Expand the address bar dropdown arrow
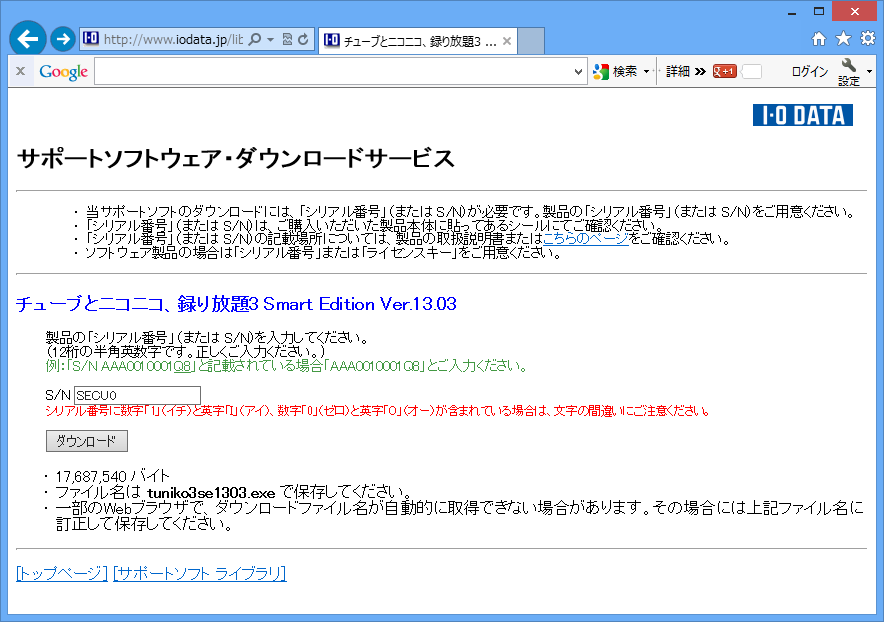 pos(271,39)
